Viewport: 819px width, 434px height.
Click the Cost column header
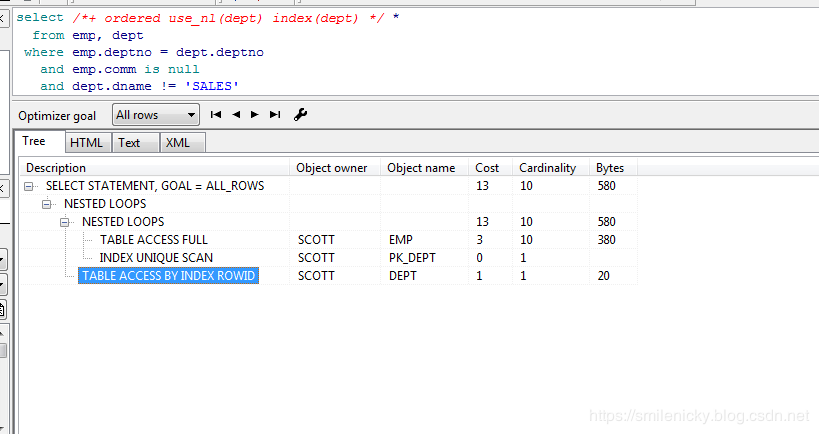[491, 168]
